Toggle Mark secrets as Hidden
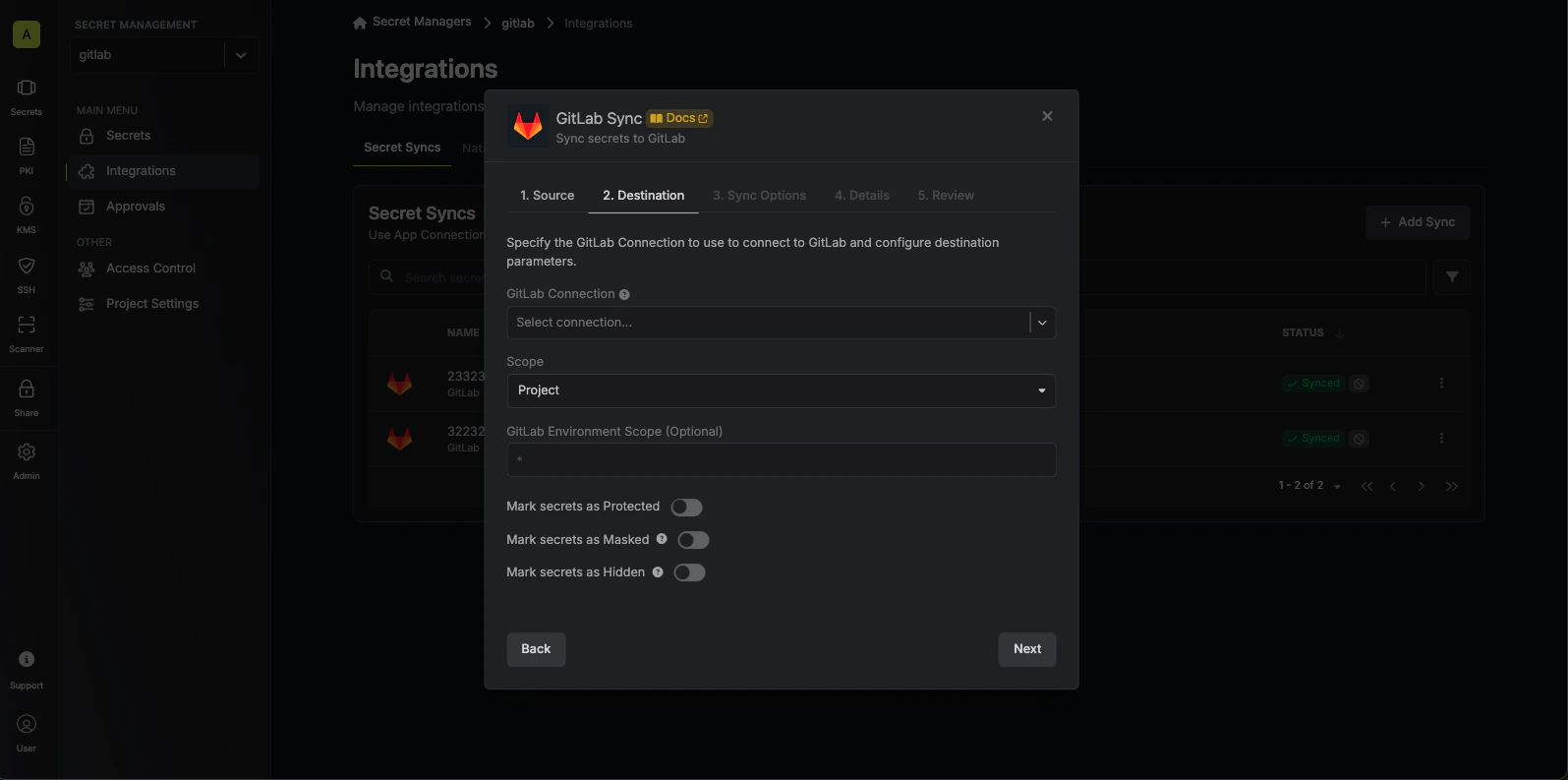This screenshot has height=780, width=1568. (690, 572)
